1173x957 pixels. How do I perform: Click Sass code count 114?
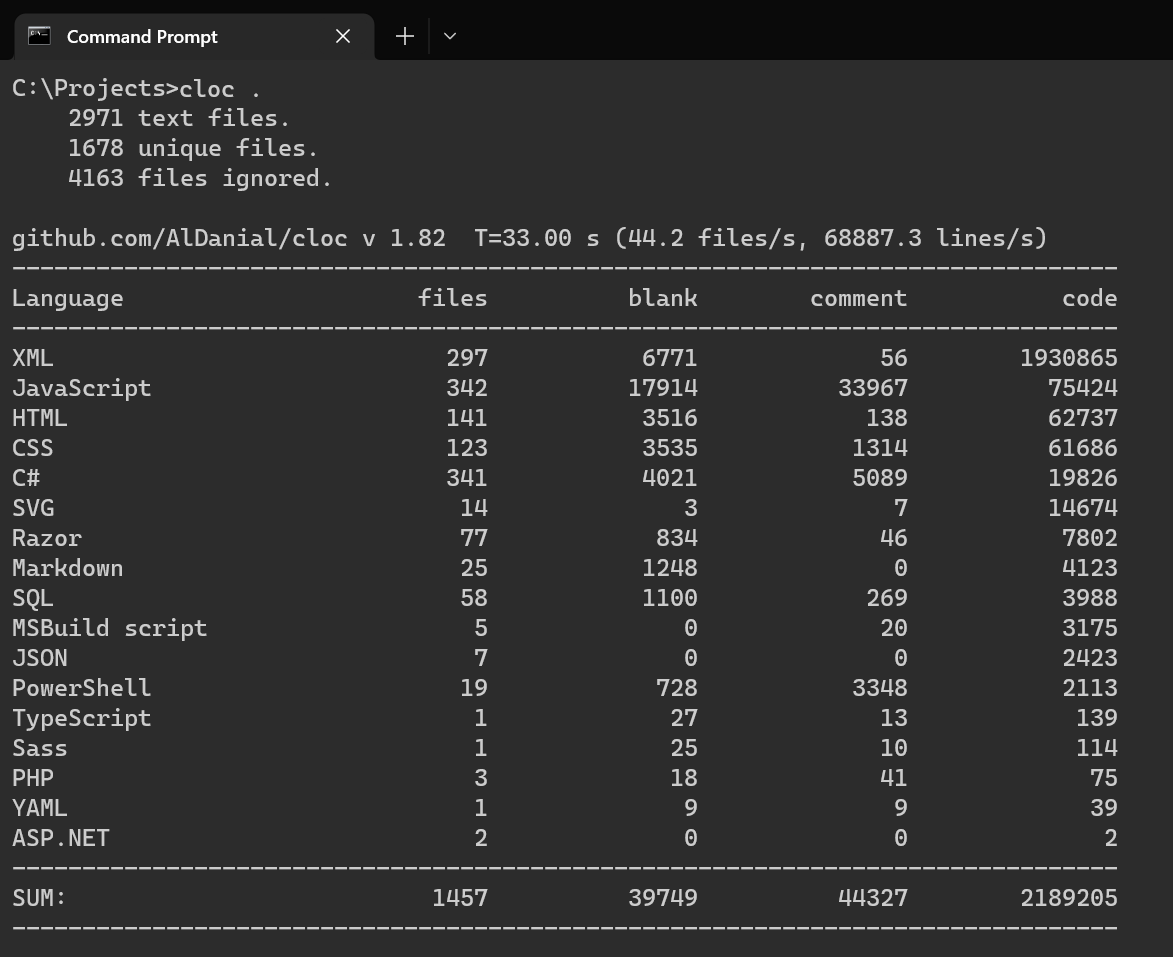point(1096,747)
